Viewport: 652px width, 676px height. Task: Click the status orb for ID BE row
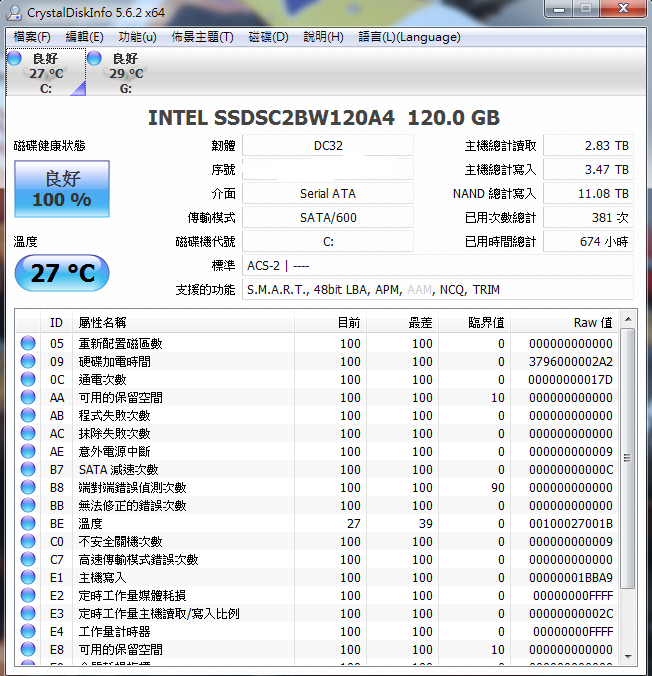point(28,523)
